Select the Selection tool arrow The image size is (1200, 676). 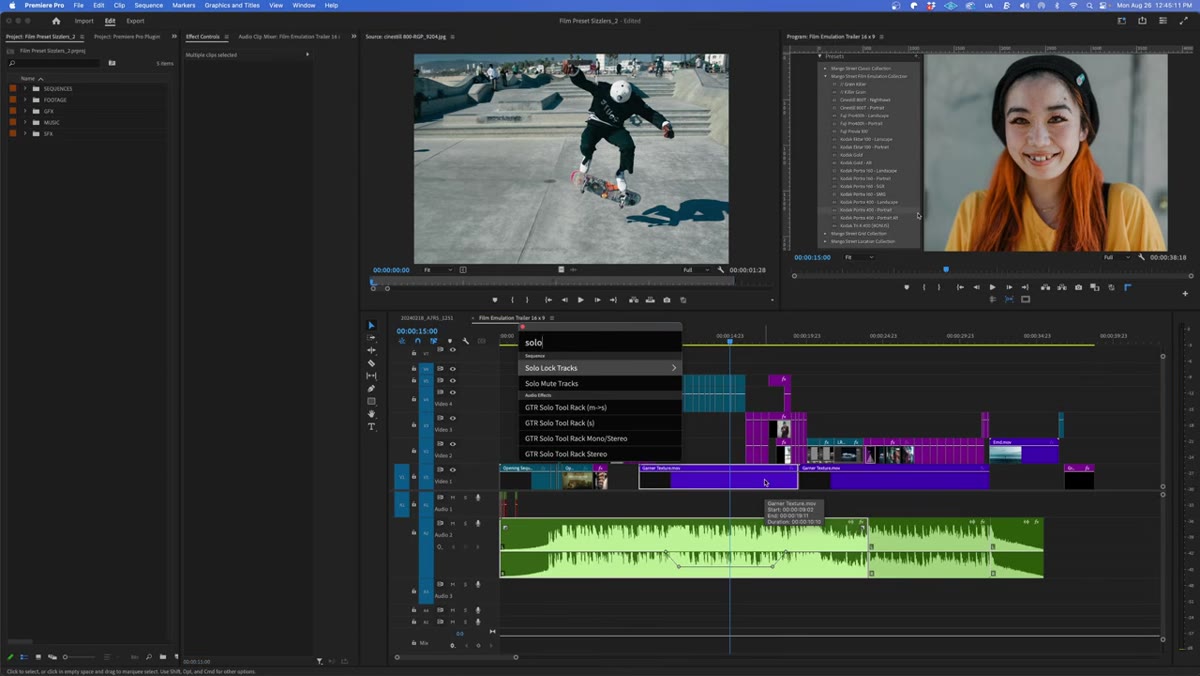pos(371,325)
